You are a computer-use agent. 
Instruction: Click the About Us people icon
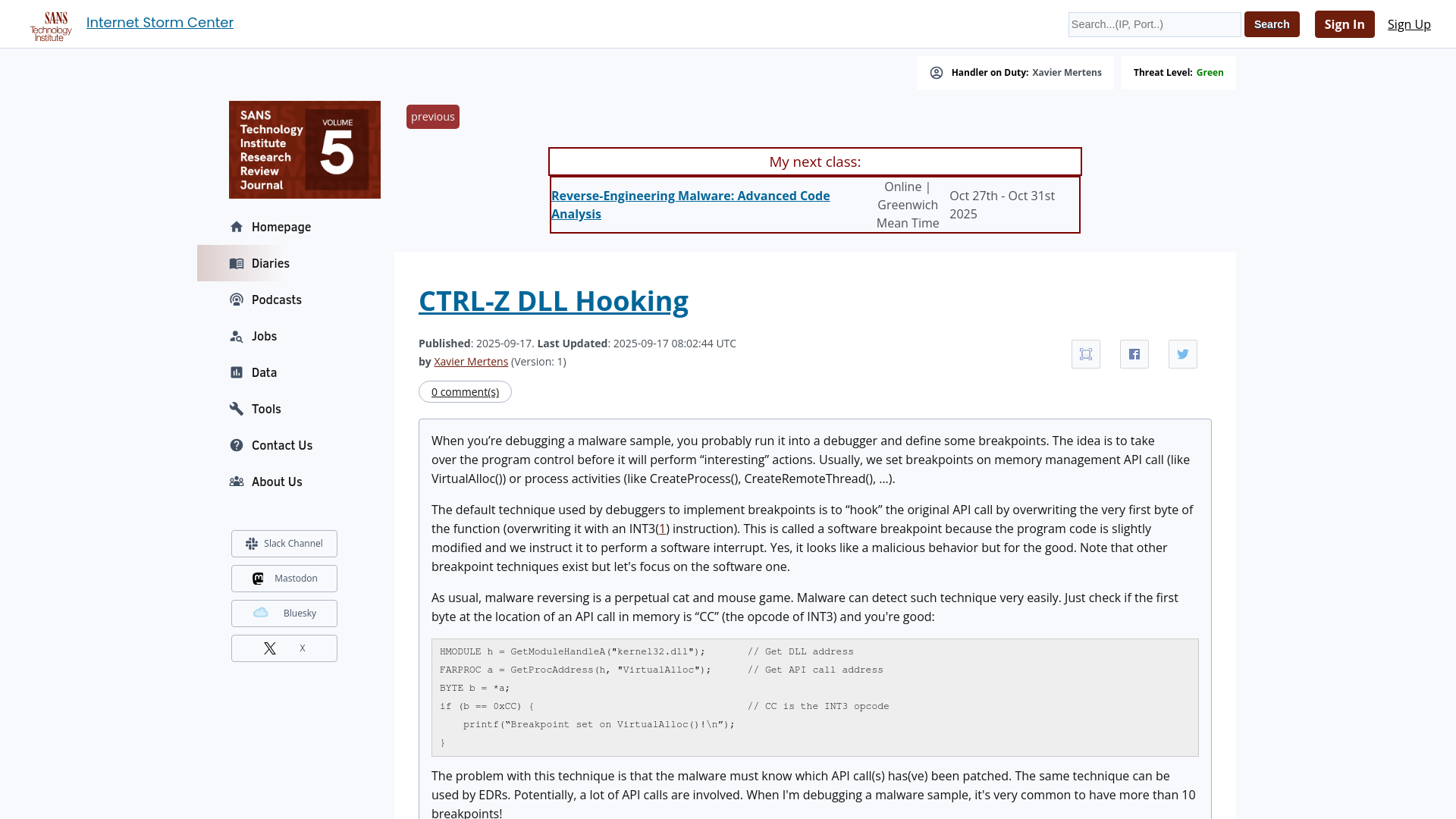click(237, 482)
